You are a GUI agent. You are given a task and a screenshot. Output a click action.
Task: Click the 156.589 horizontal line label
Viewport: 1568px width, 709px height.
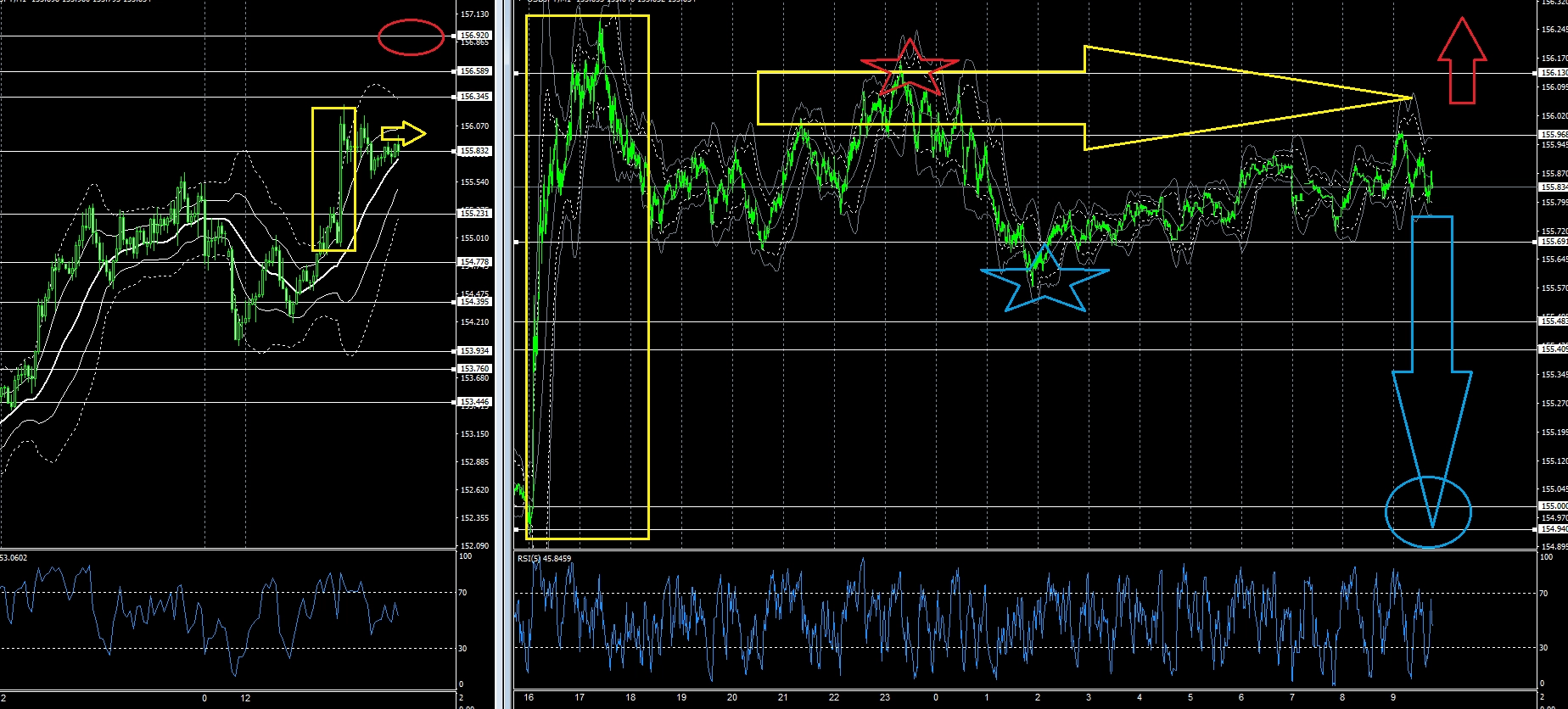tap(473, 71)
